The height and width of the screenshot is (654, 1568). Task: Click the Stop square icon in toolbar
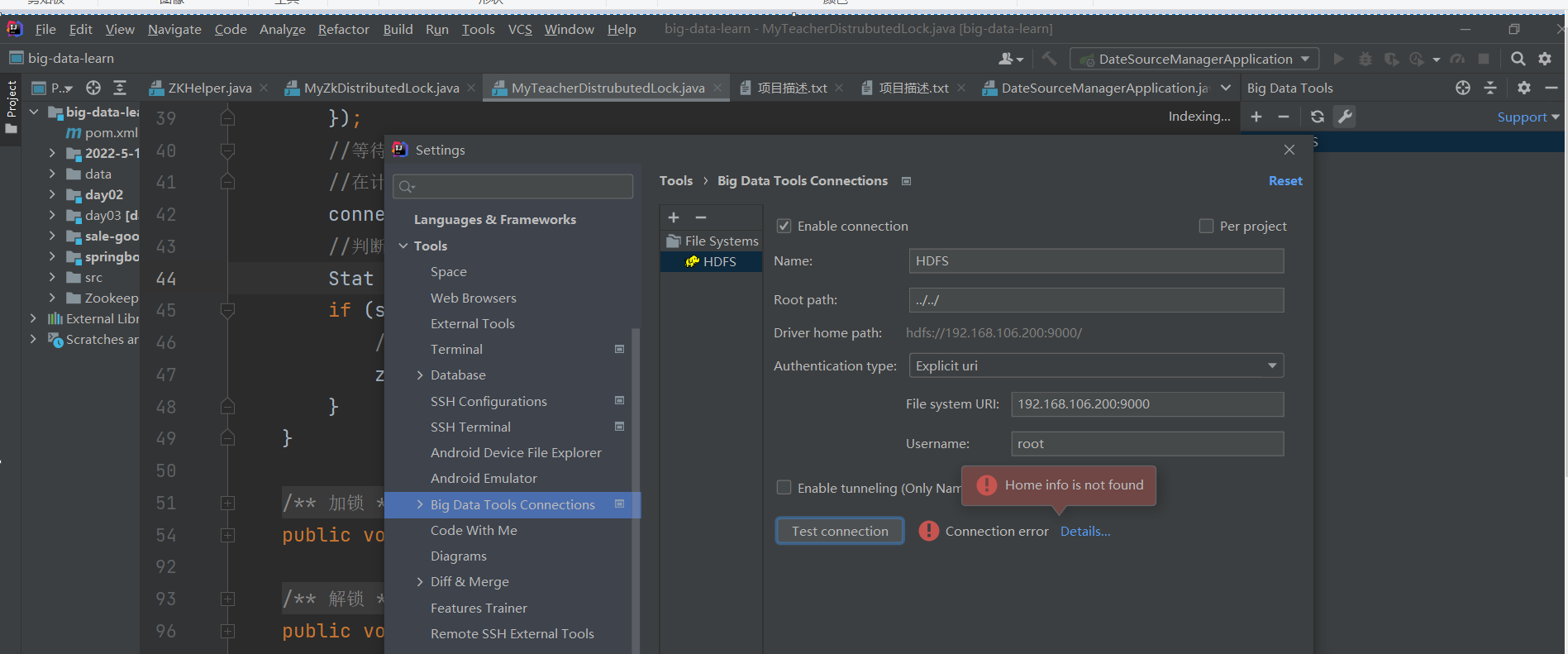1484,59
